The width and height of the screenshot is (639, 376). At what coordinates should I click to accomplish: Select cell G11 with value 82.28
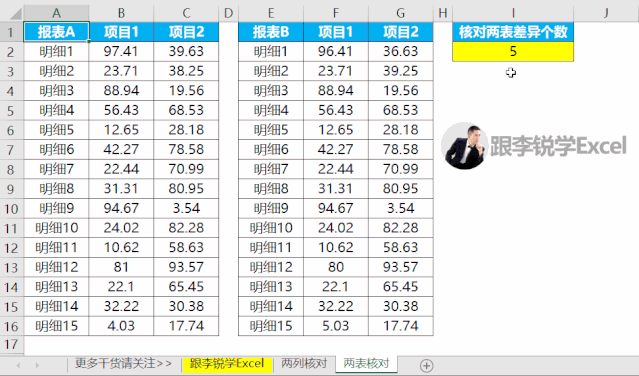(401, 228)
